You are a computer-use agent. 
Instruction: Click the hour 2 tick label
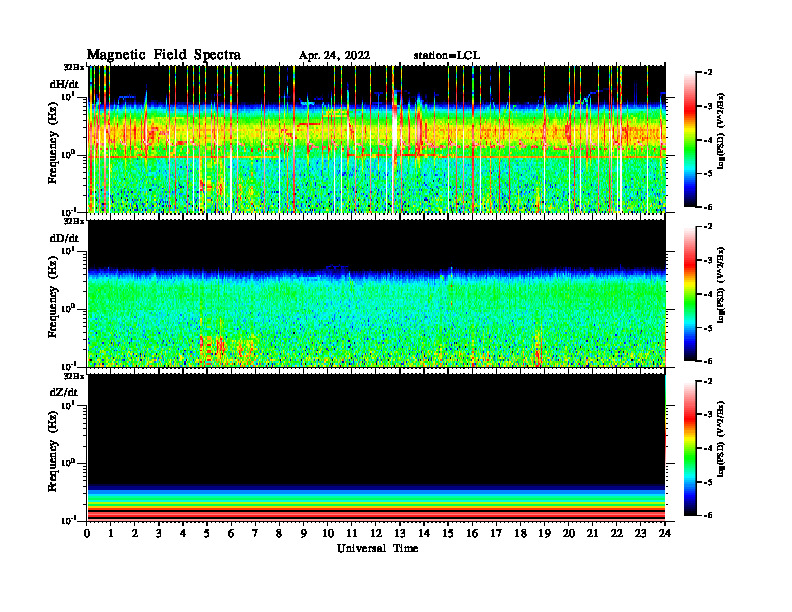point(135,533)
